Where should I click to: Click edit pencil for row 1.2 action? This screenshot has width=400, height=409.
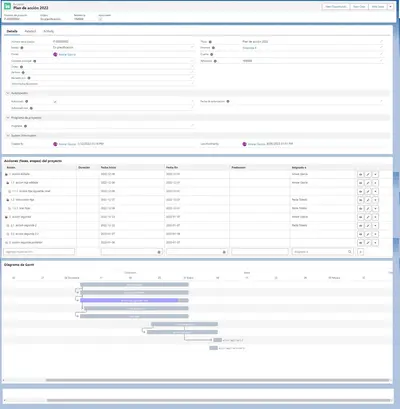(x=368, y=200)
